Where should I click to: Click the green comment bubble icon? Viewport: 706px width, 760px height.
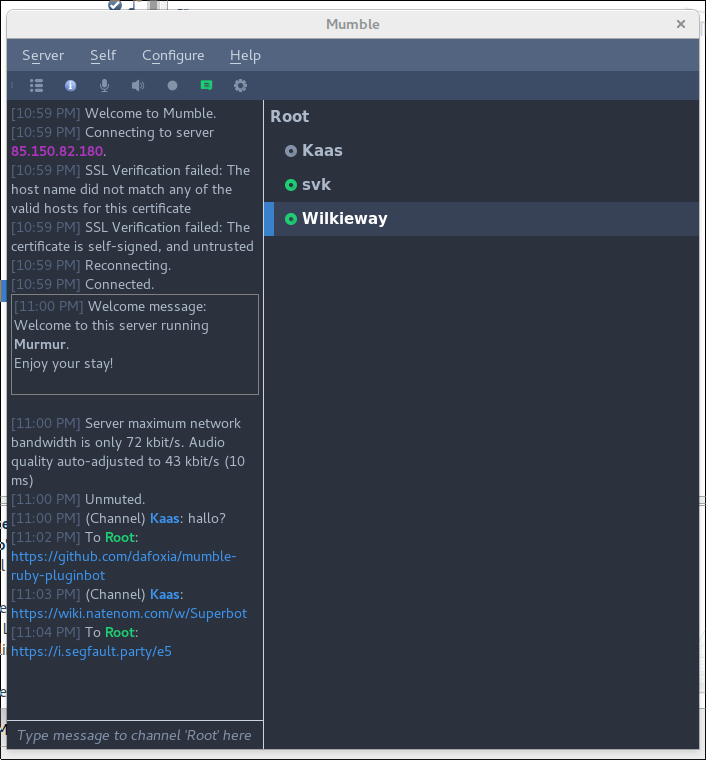click(206, 86)
